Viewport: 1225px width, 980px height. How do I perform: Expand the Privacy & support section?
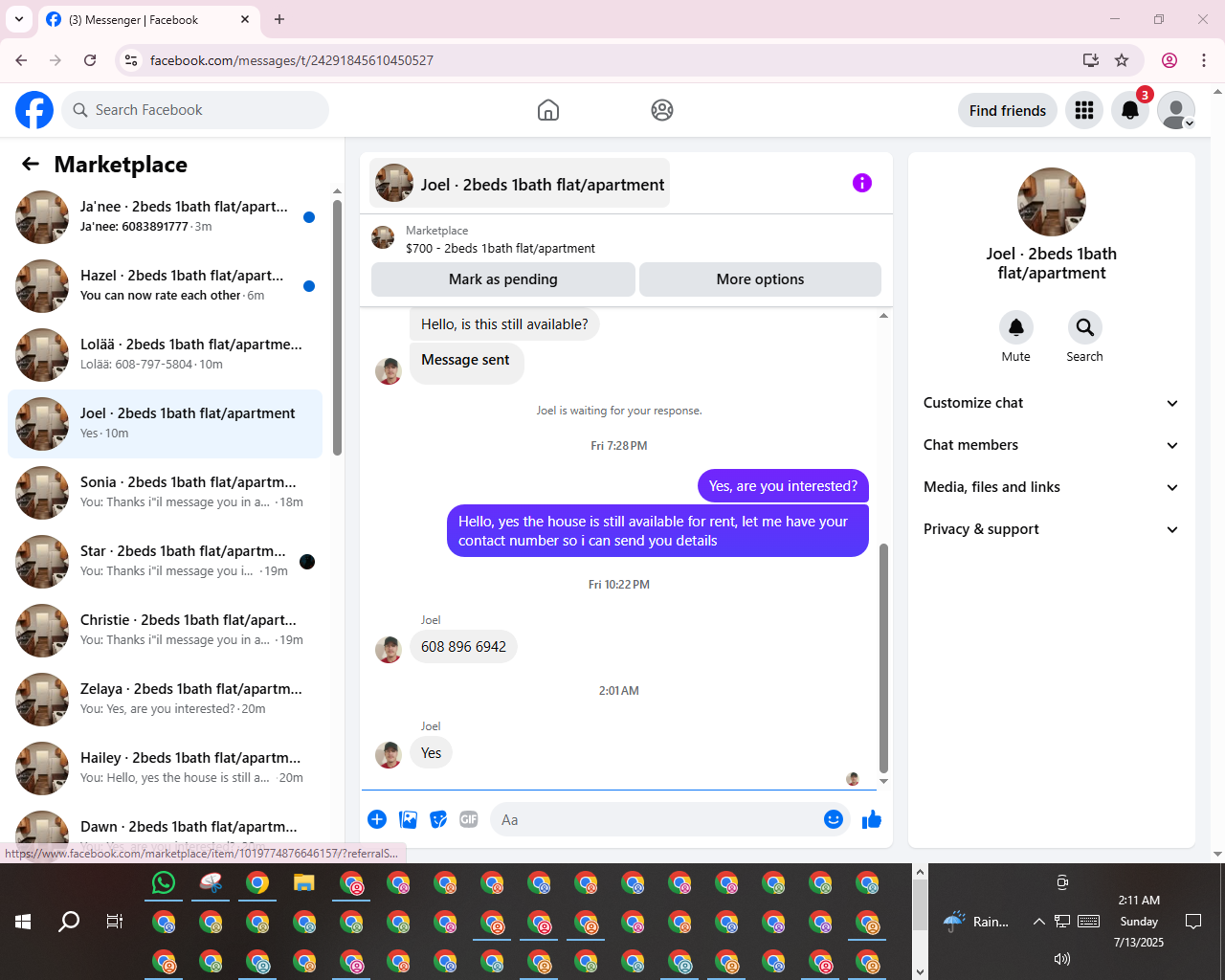point(1052,529)
